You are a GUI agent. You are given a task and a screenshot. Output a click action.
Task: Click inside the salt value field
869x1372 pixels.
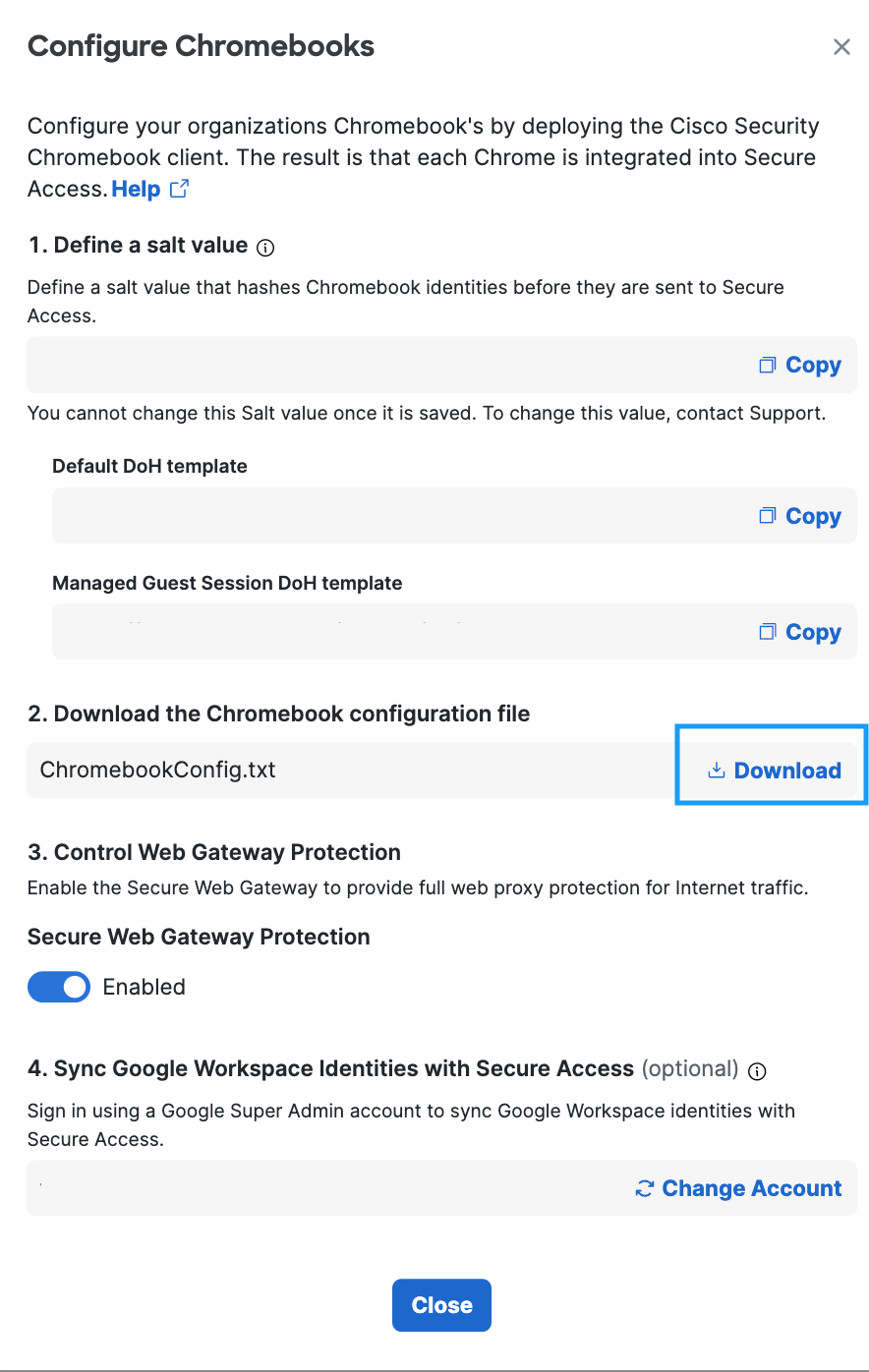pos(441,365)
